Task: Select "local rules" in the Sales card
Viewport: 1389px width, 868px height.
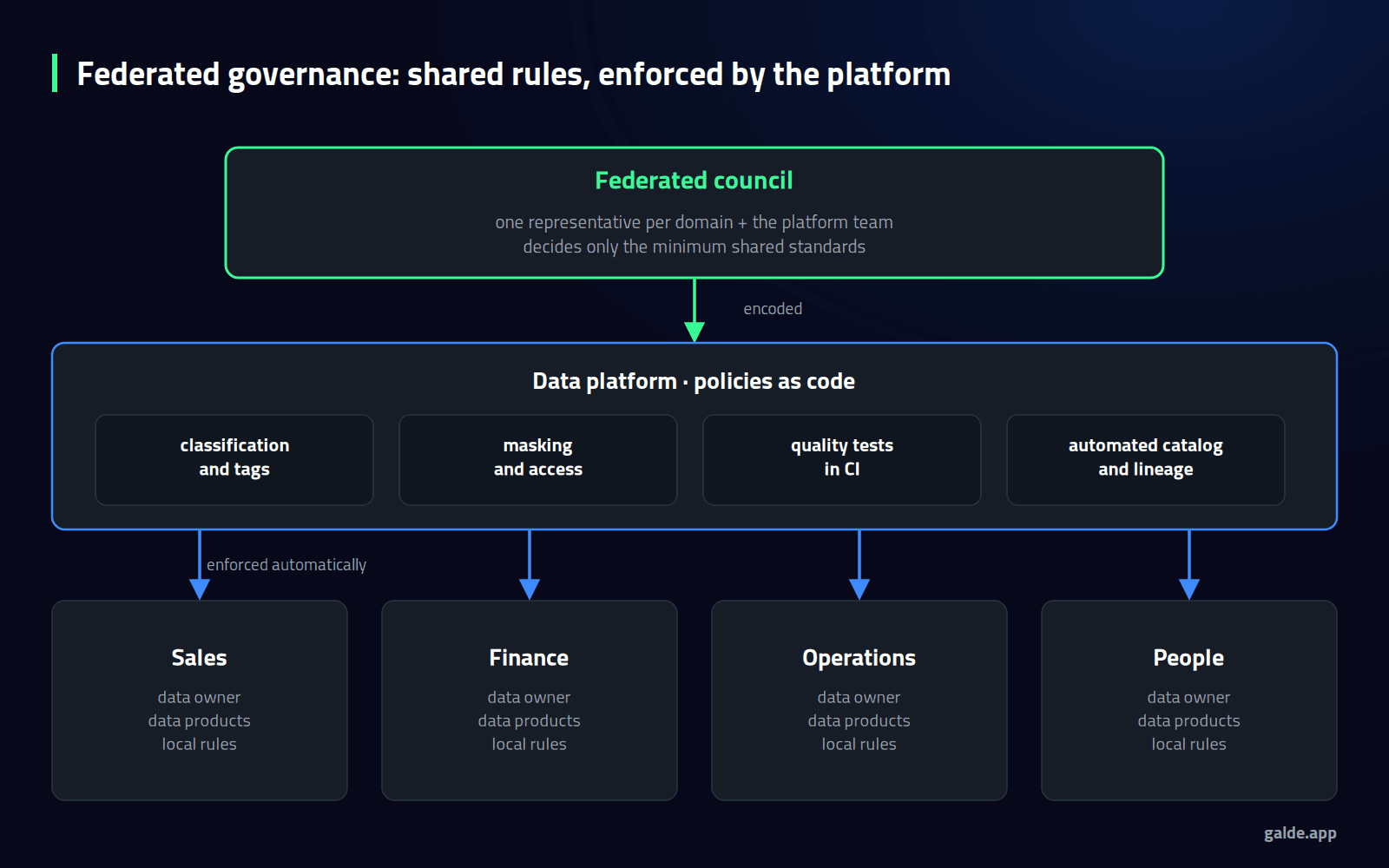Action: pos(199,744)
